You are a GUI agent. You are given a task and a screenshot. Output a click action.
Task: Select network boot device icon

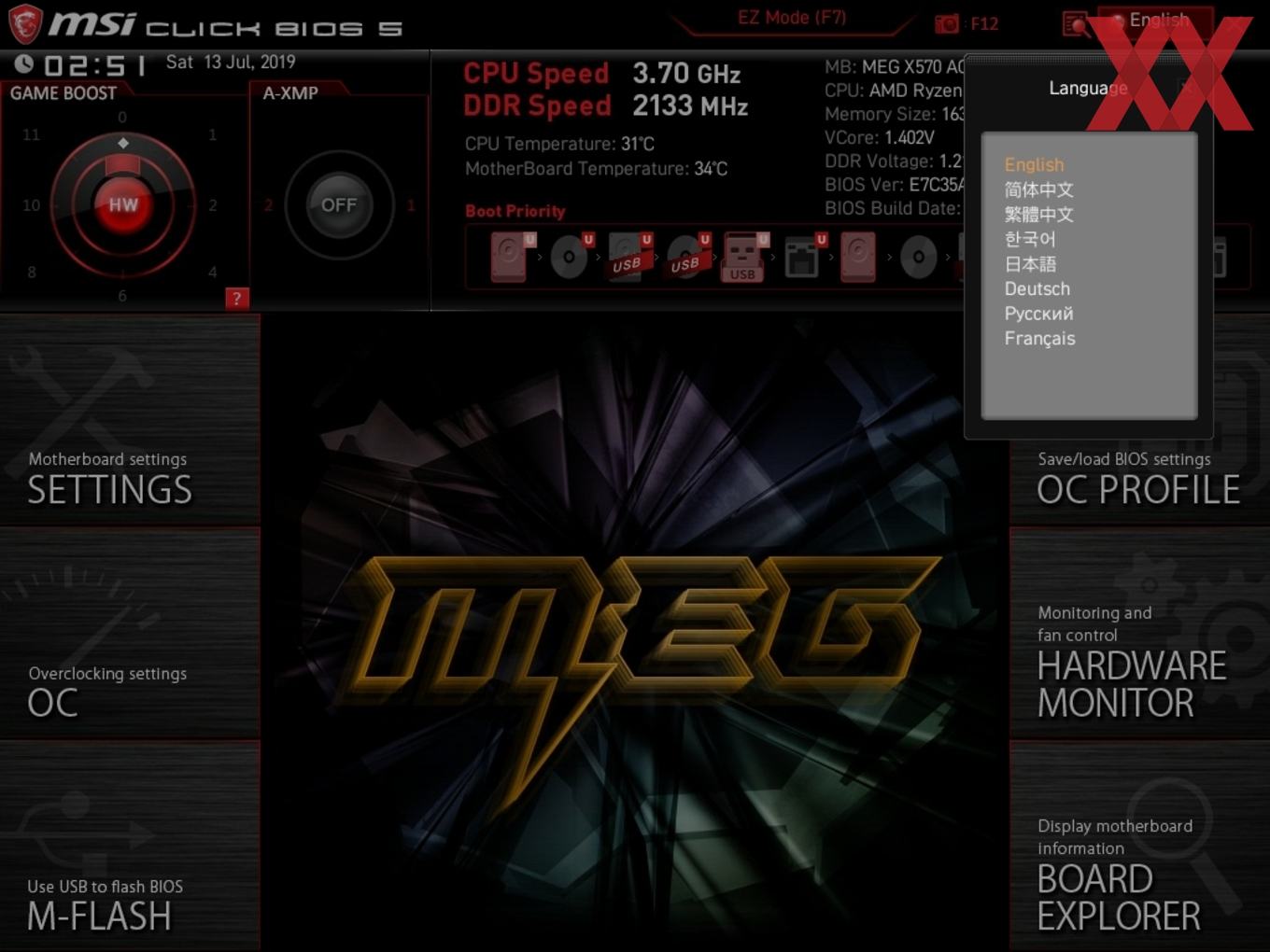803,257
